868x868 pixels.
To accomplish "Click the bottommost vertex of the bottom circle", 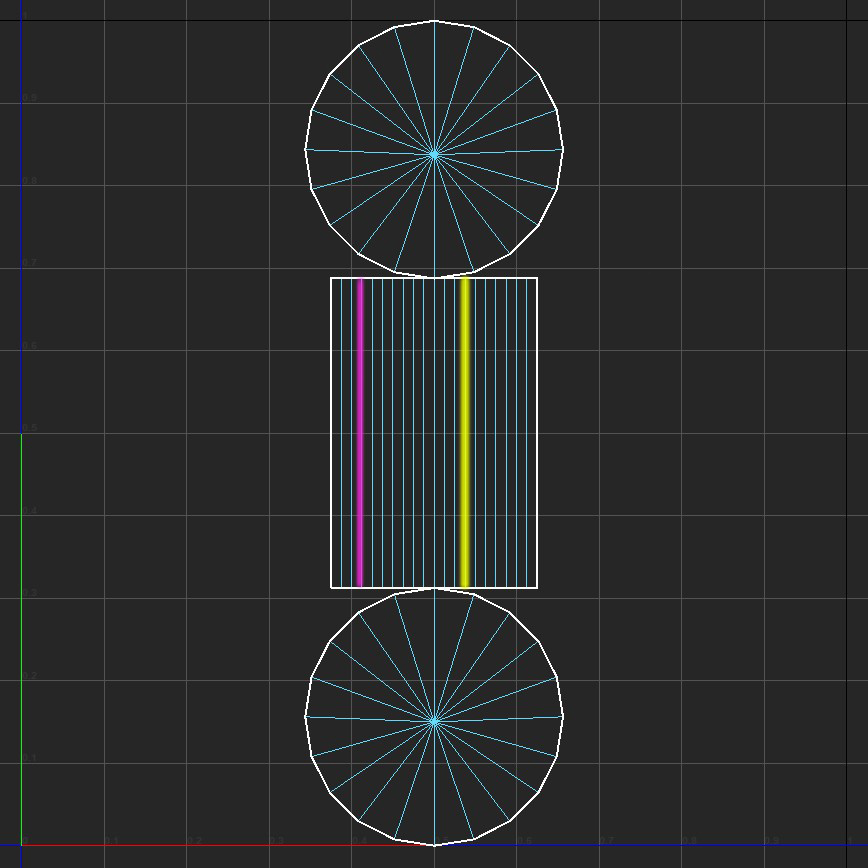I will coord(434,845).
